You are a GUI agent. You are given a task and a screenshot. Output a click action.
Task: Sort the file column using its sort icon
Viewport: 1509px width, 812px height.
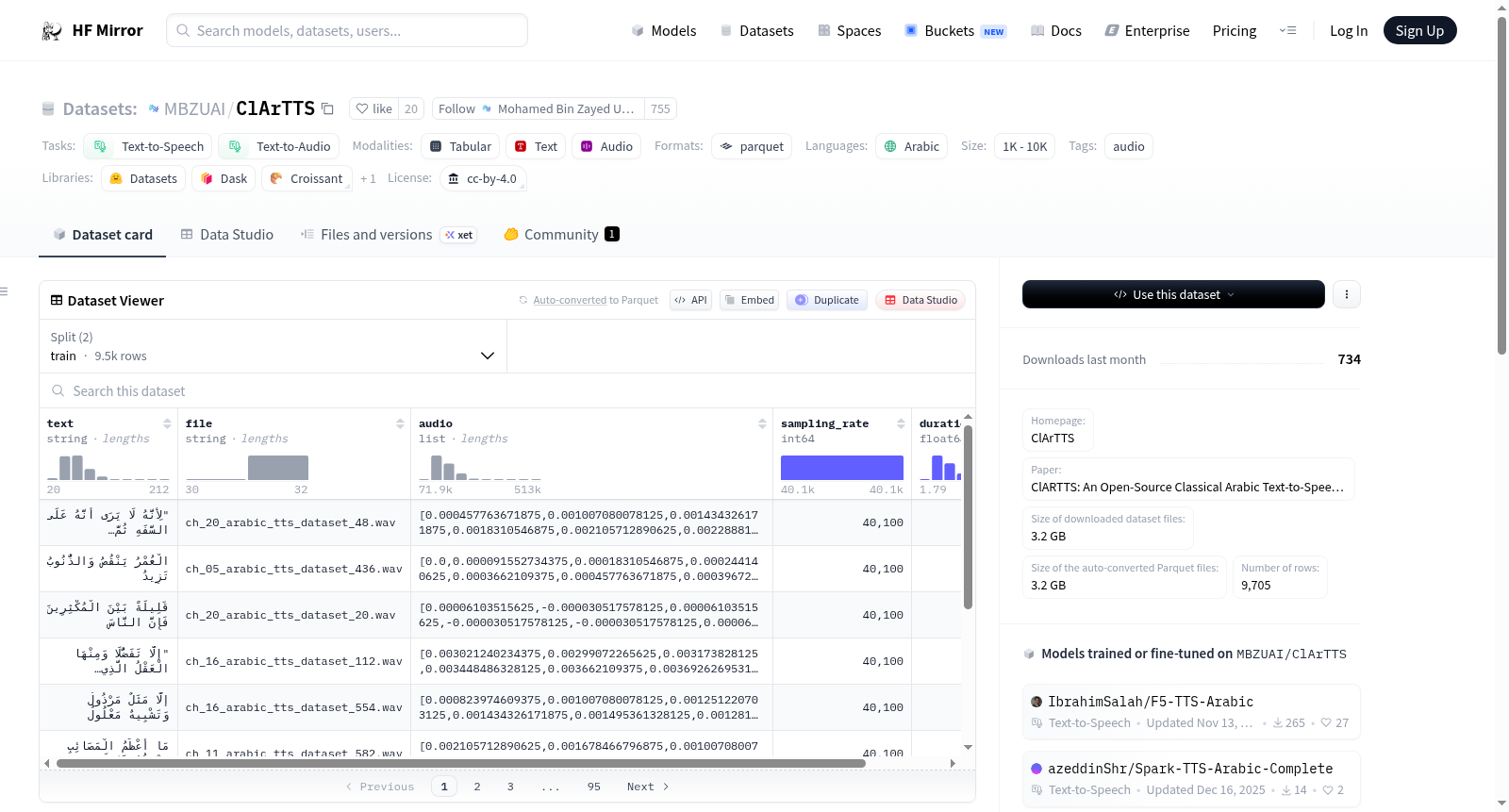pyautogui.click(x=400, y=423)
